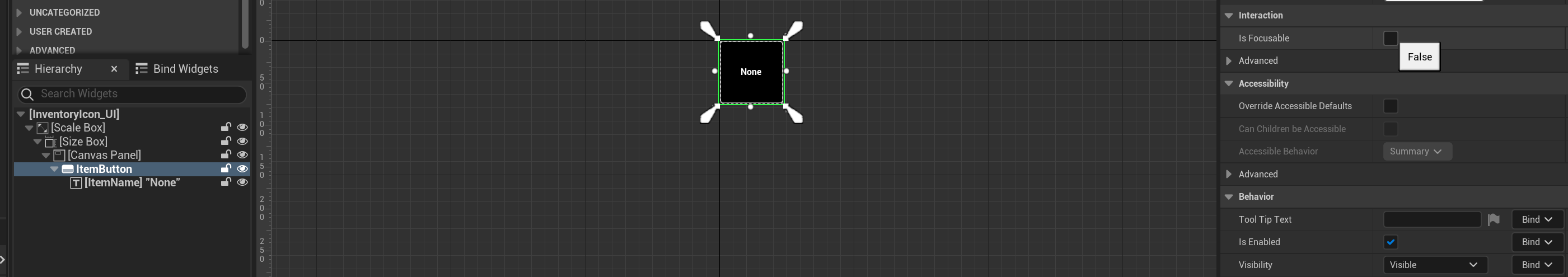Switch to the Bind Widgets tab

pos(186,69)
